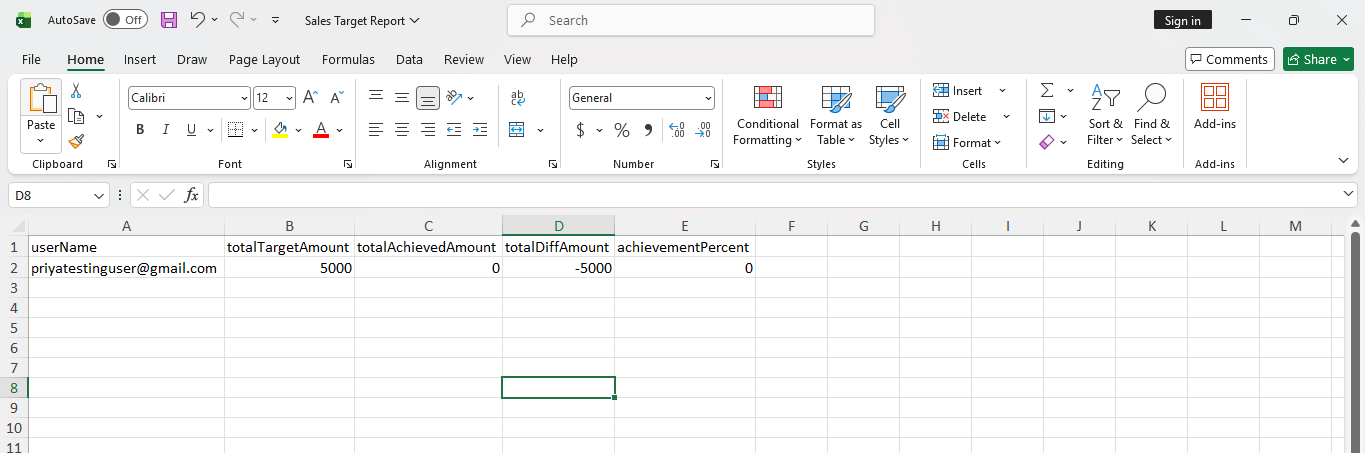
Task: Switch to the Formulas tab
Action: coord(348,59)
